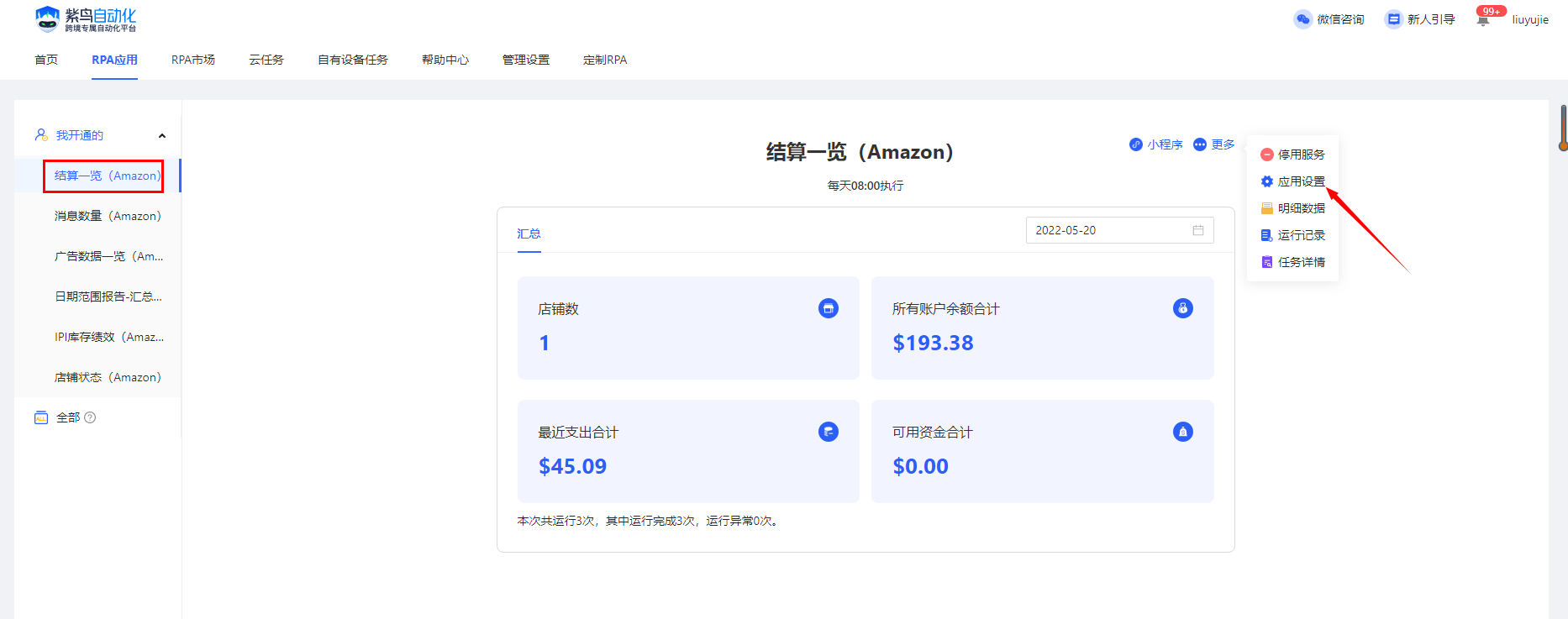This screenshot has height=619, width=1568.
Task: Open the 自有设备任务 tab
Action: (x=353, y=60)
